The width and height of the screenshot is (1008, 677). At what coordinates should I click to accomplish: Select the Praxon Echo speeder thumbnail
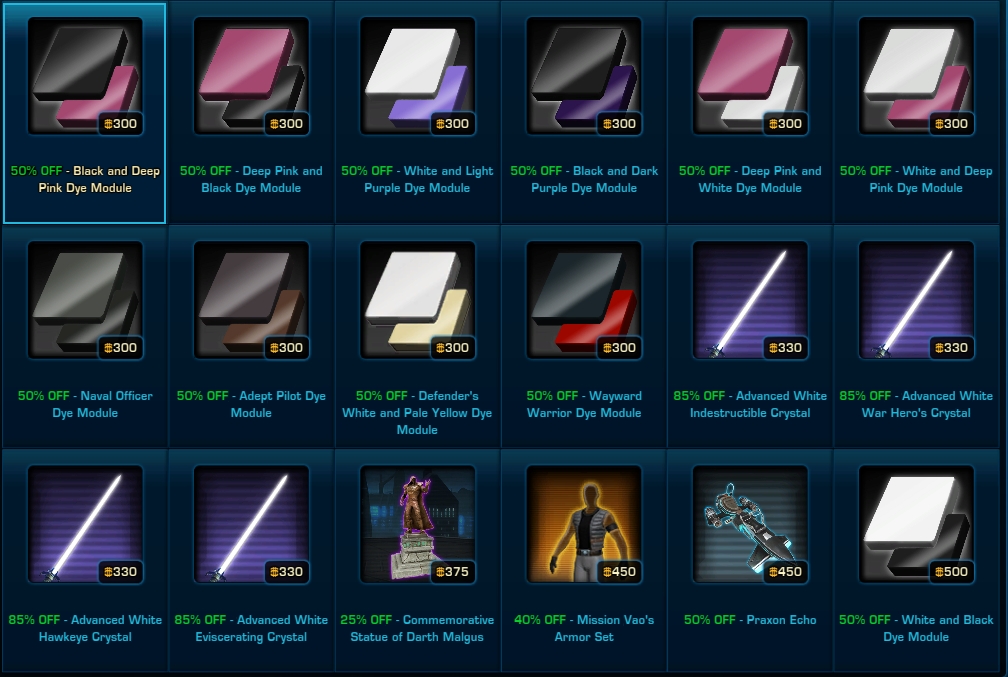750,524
